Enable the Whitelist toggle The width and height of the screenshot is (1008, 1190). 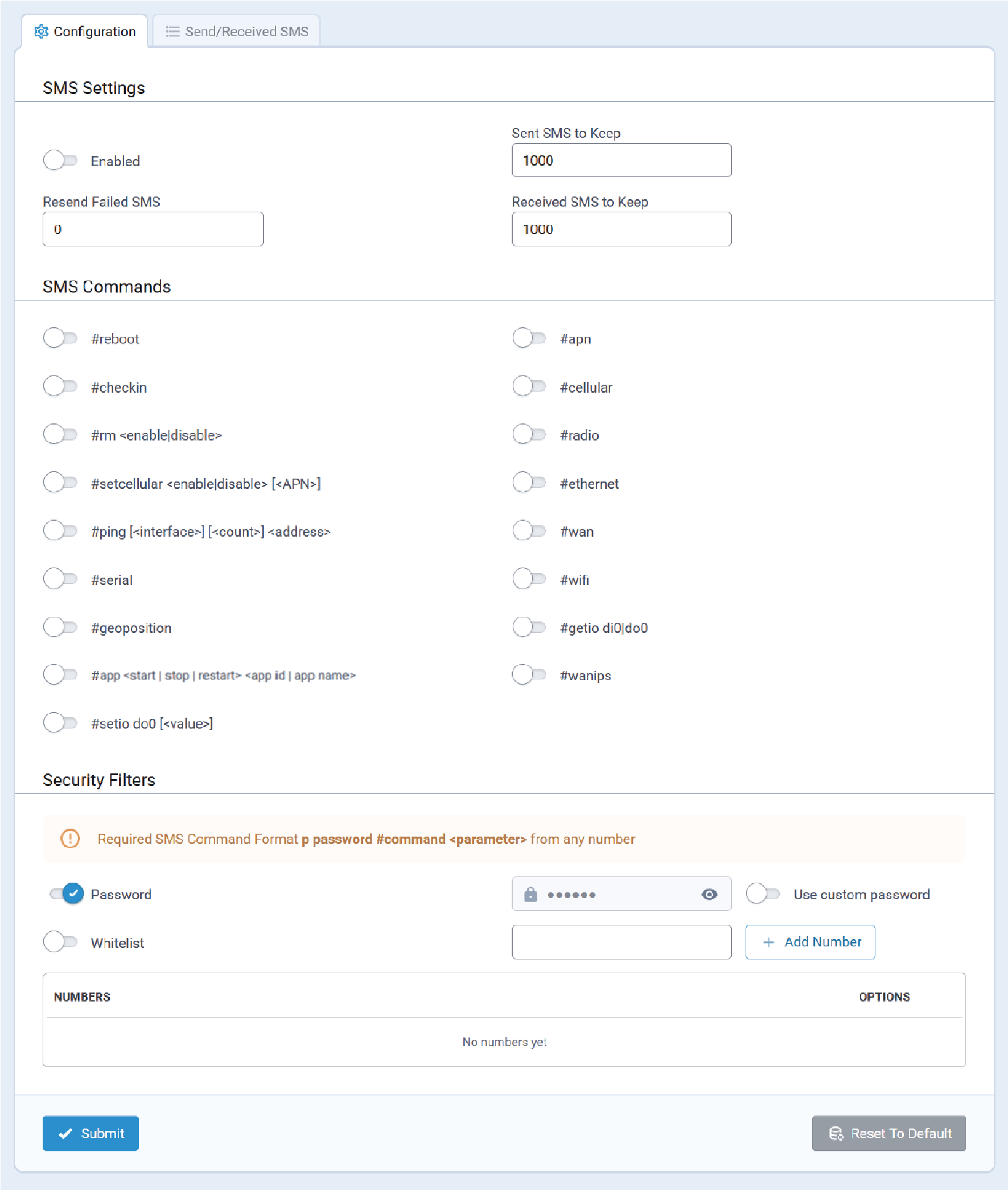coord(60,941)
